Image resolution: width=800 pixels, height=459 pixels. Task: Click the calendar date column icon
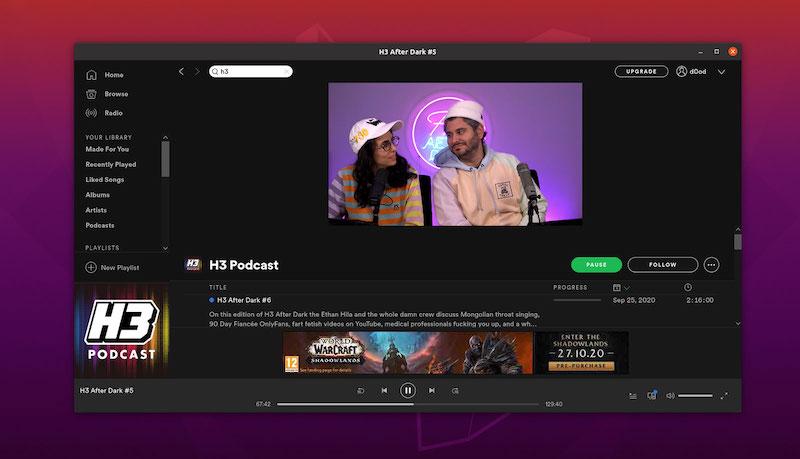click(x=617, y=288)
